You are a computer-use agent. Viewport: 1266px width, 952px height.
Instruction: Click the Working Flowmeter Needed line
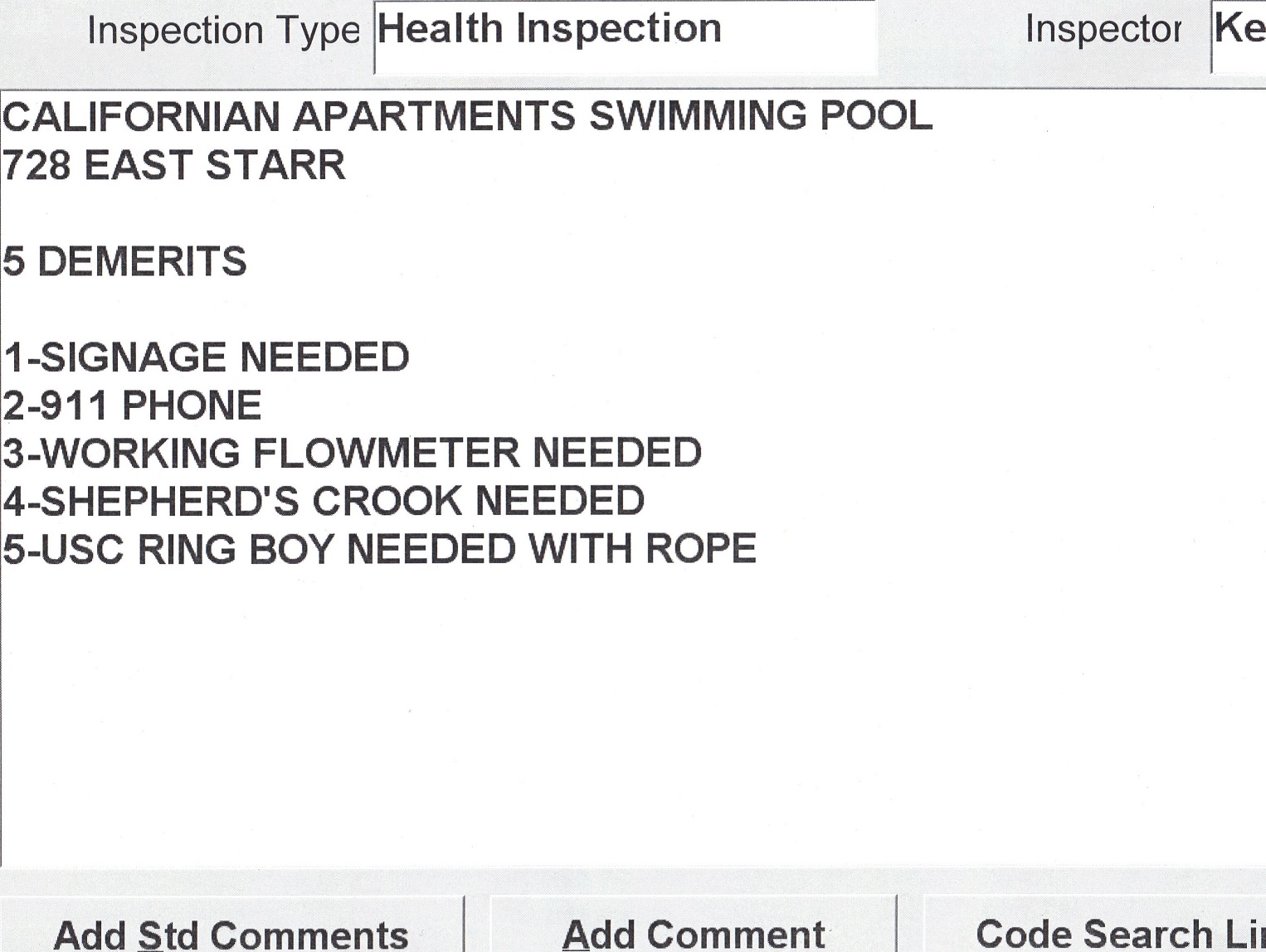pos(353,454)
